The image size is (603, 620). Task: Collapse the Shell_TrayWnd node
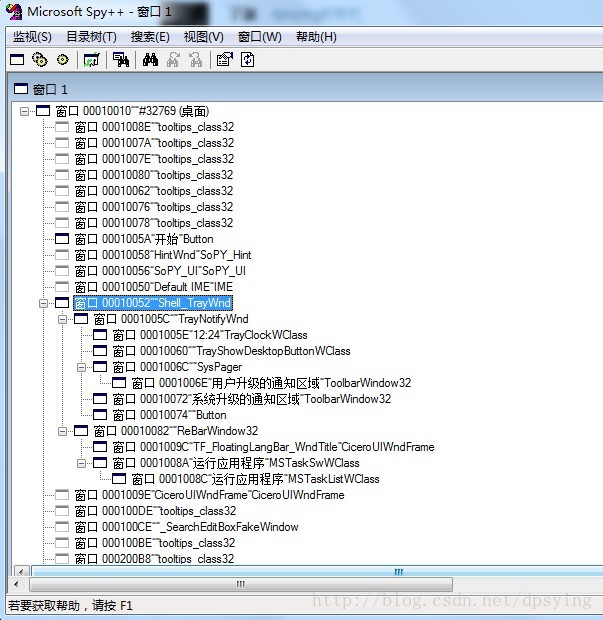click(x=43, y=303)
